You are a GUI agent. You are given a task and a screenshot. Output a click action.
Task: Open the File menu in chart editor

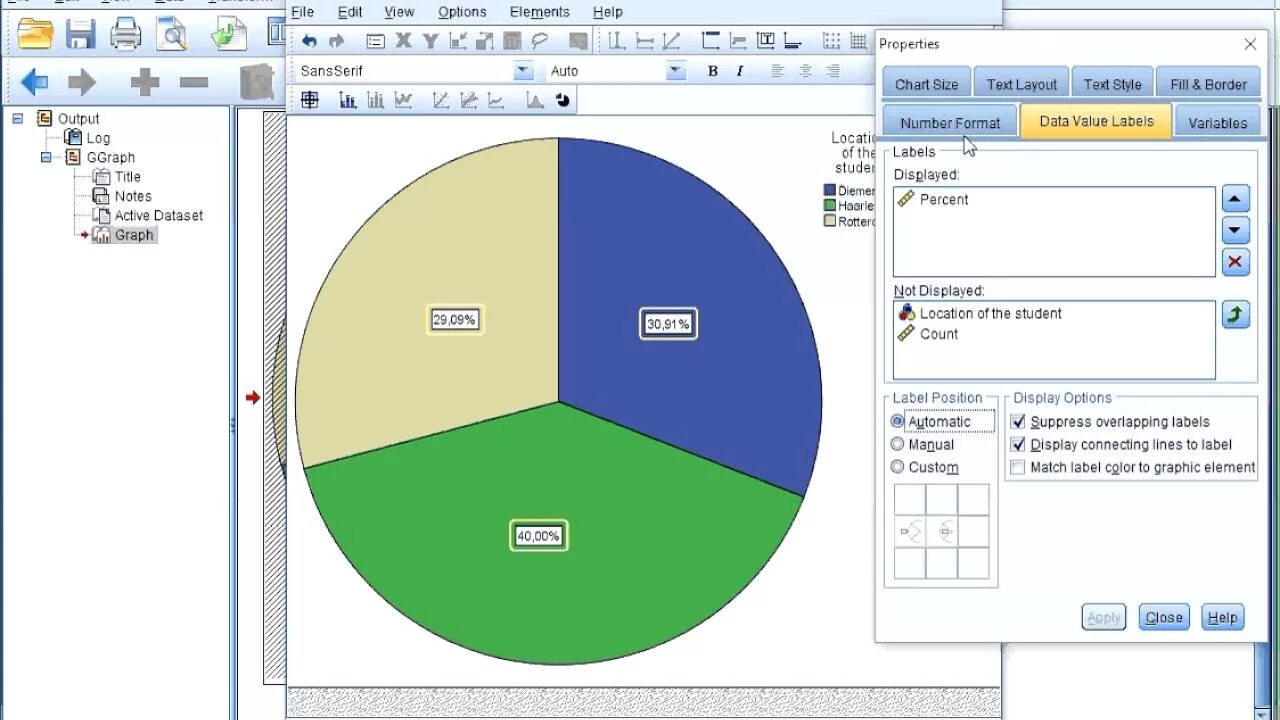pyautogui.click(x=302, y=12)
